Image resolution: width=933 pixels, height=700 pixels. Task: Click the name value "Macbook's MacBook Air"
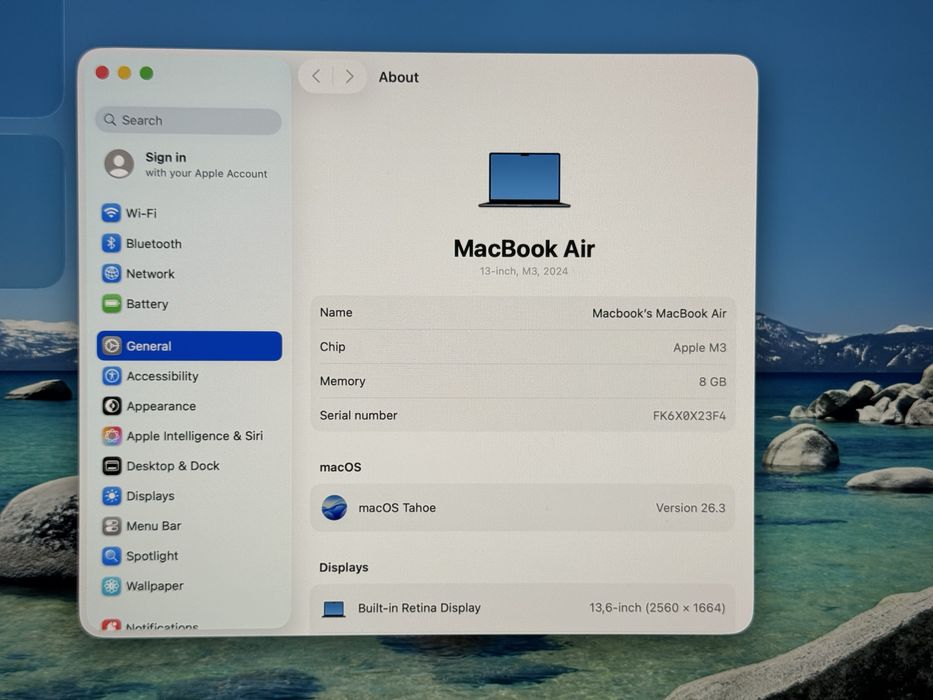(659, 314)
